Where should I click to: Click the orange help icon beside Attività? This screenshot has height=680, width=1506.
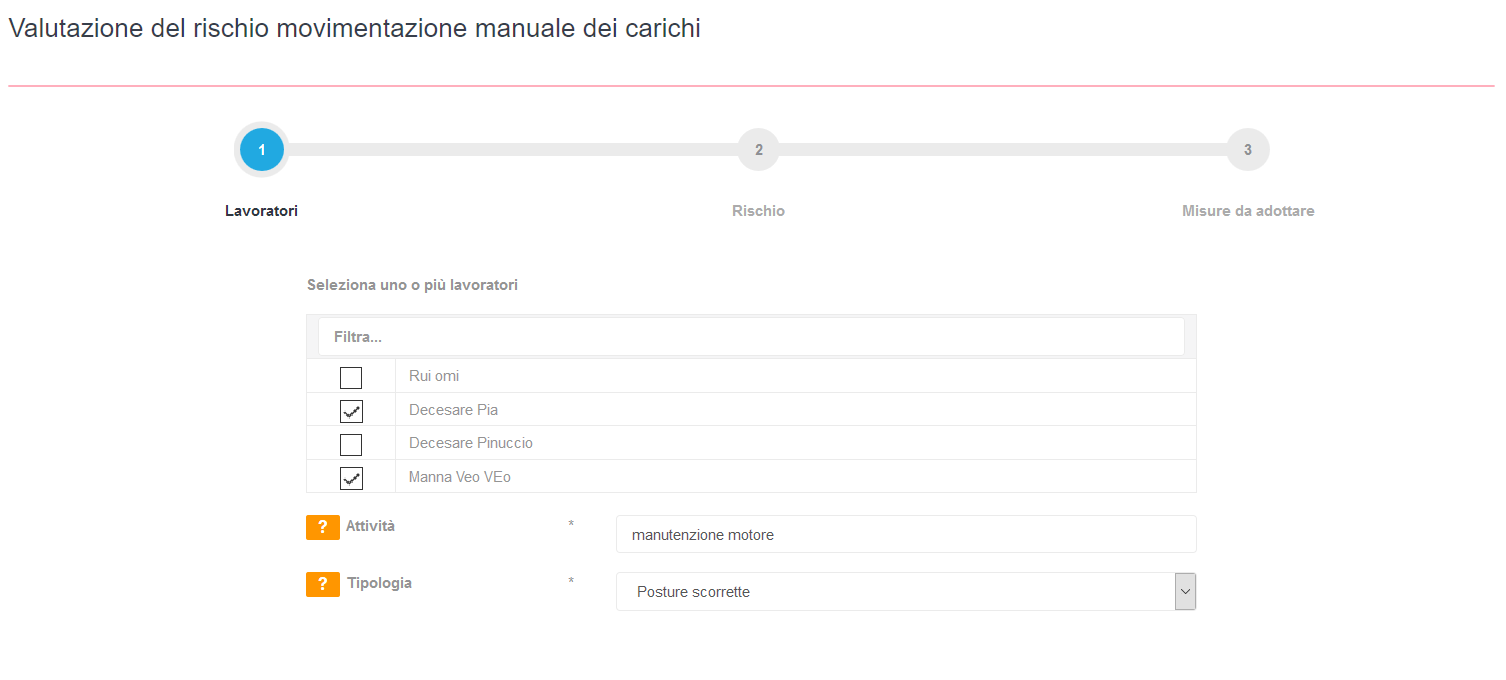pos(323,527)
